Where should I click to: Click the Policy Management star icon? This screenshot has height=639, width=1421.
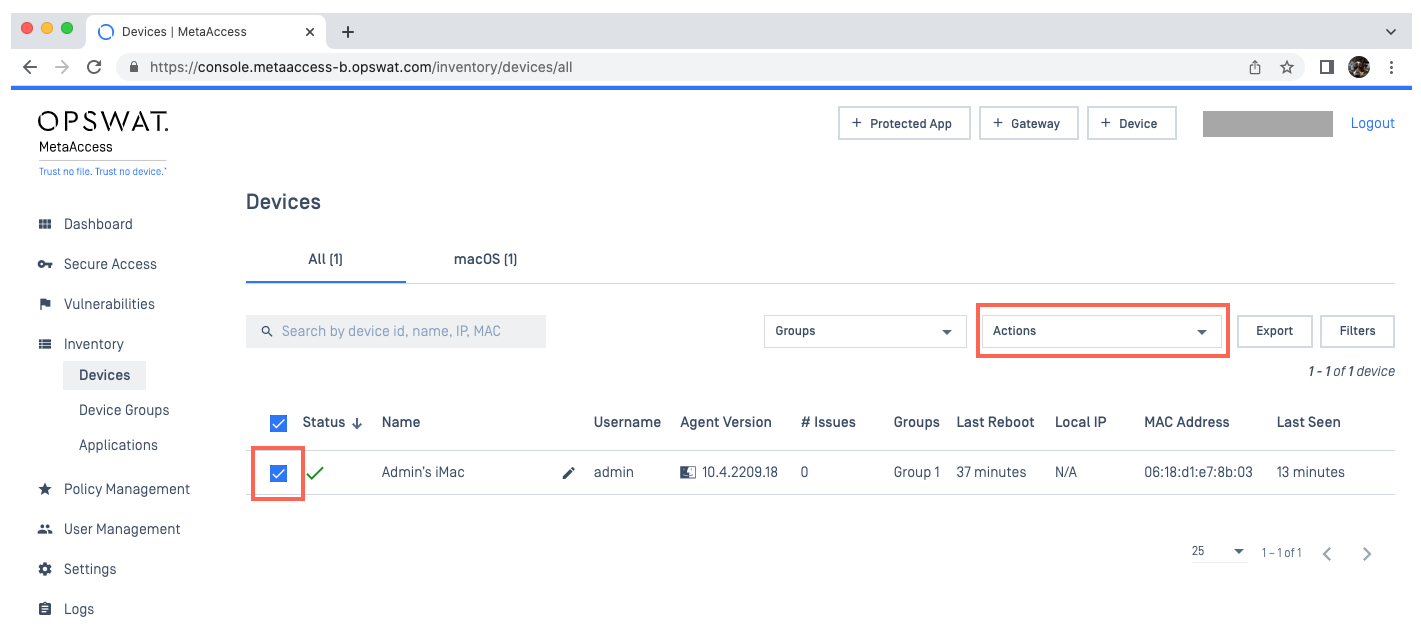point(45,489)
